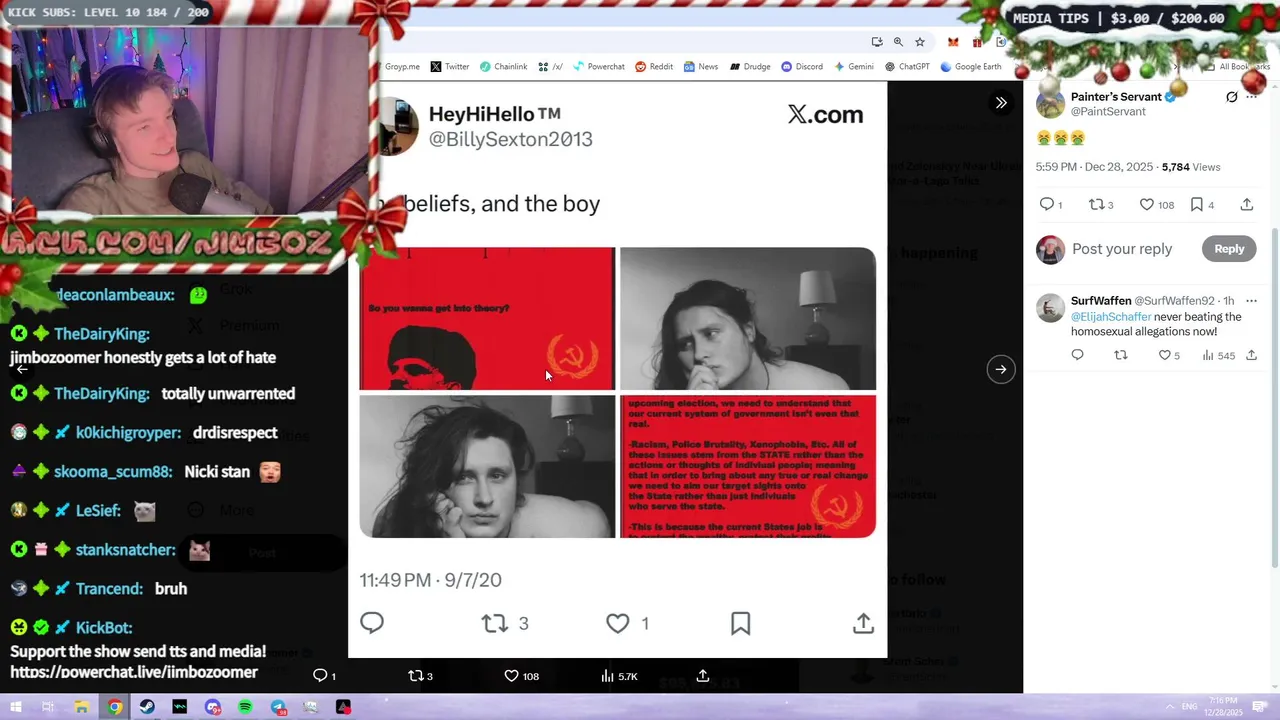Open the Groyp.me bookmark

[400, 67]
